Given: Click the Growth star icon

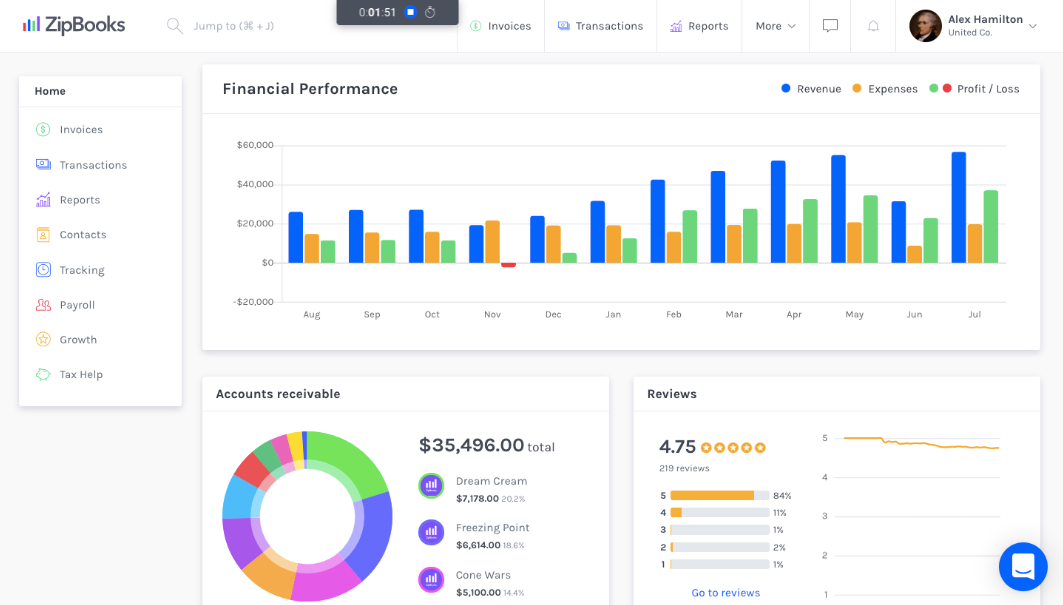Looking at the screenshot, I should click(41, 339).
